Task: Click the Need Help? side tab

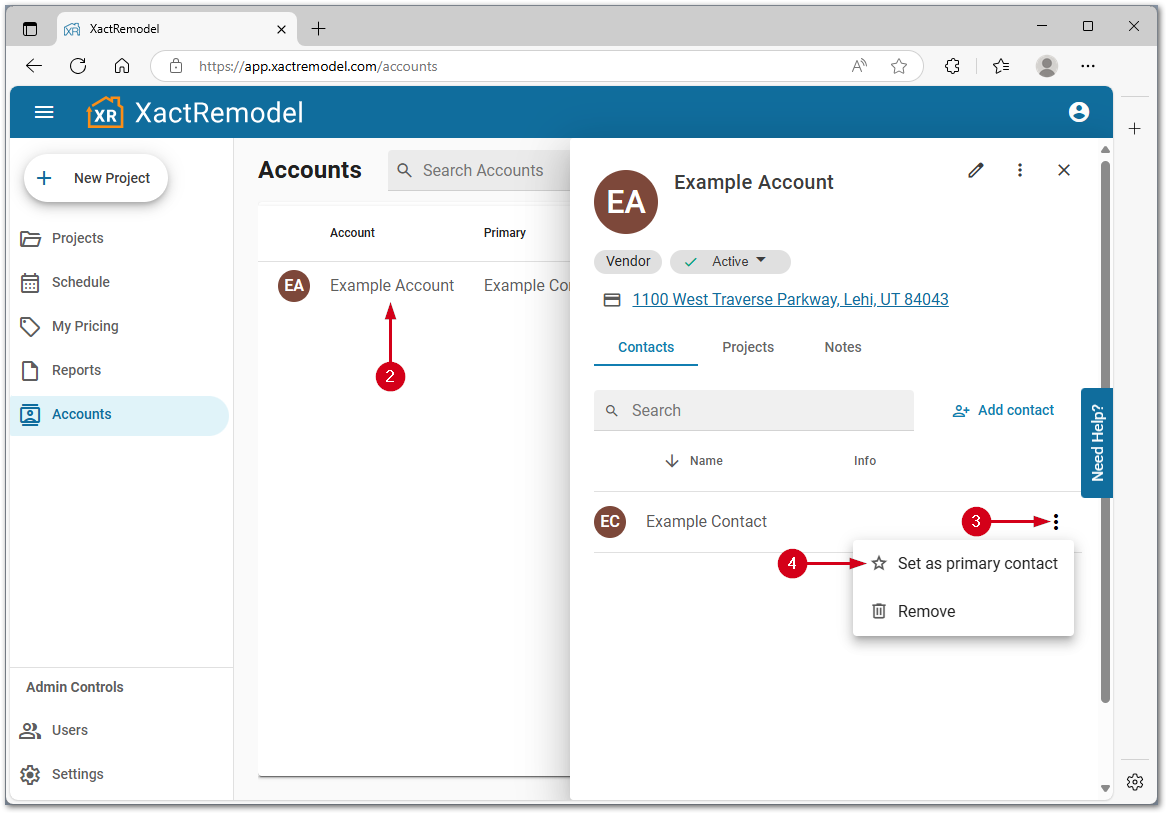Action: point(1096,443)
